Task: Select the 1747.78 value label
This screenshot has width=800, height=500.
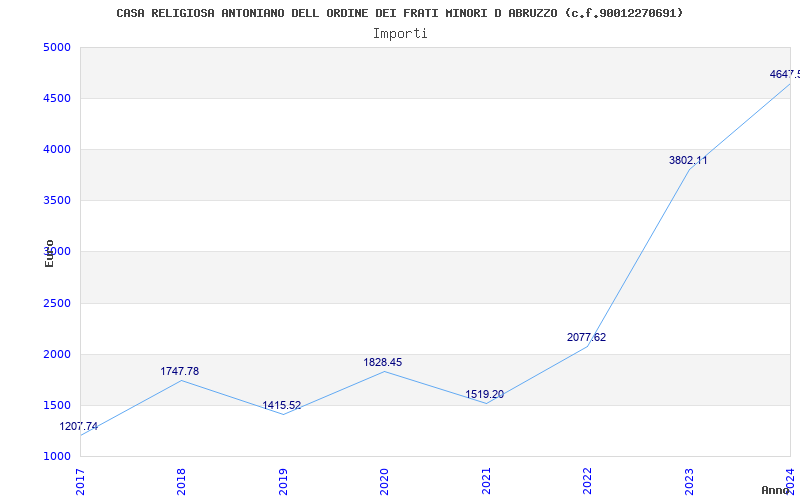Action: [180, 371]
